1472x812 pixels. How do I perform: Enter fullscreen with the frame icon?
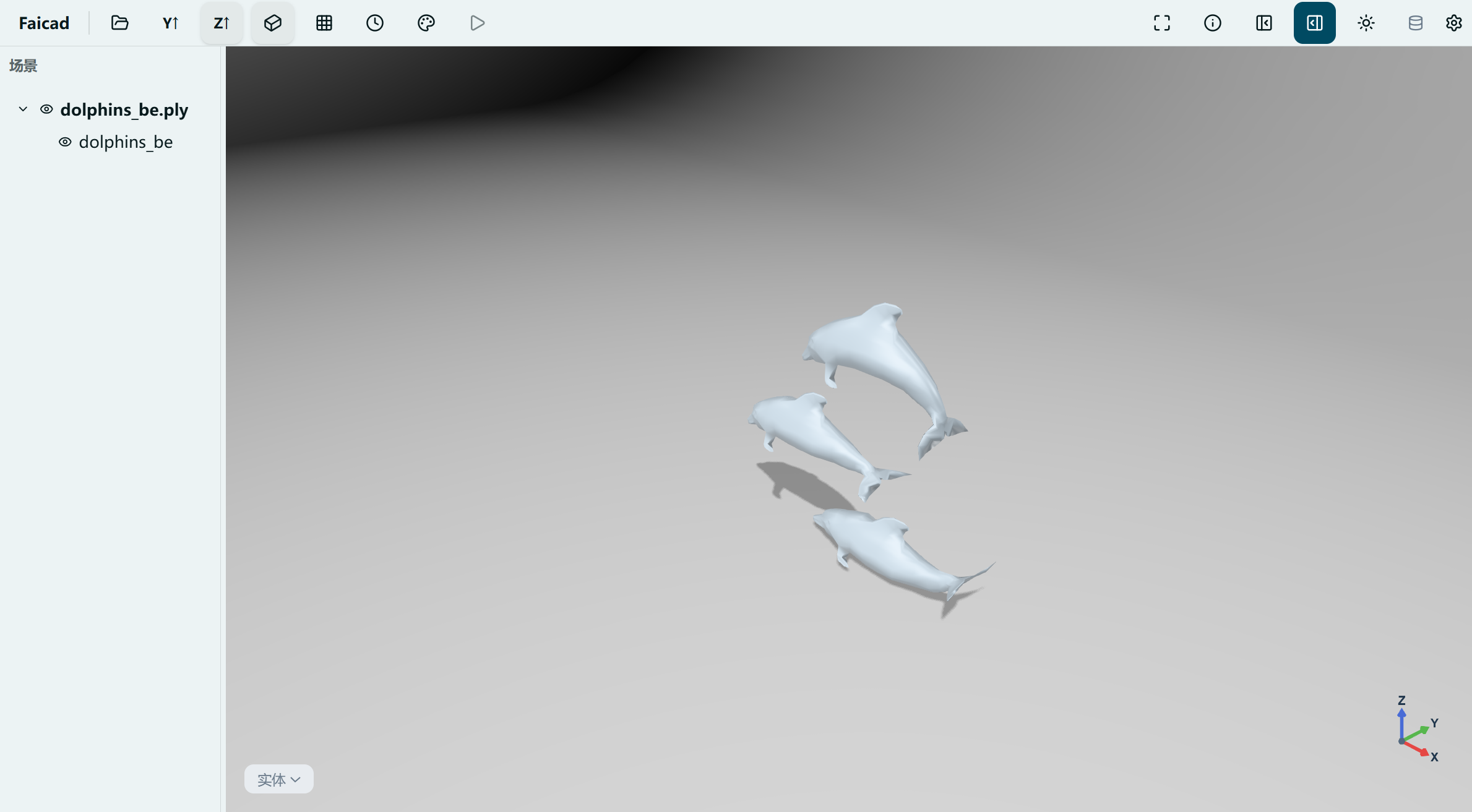click(1162, 23)
